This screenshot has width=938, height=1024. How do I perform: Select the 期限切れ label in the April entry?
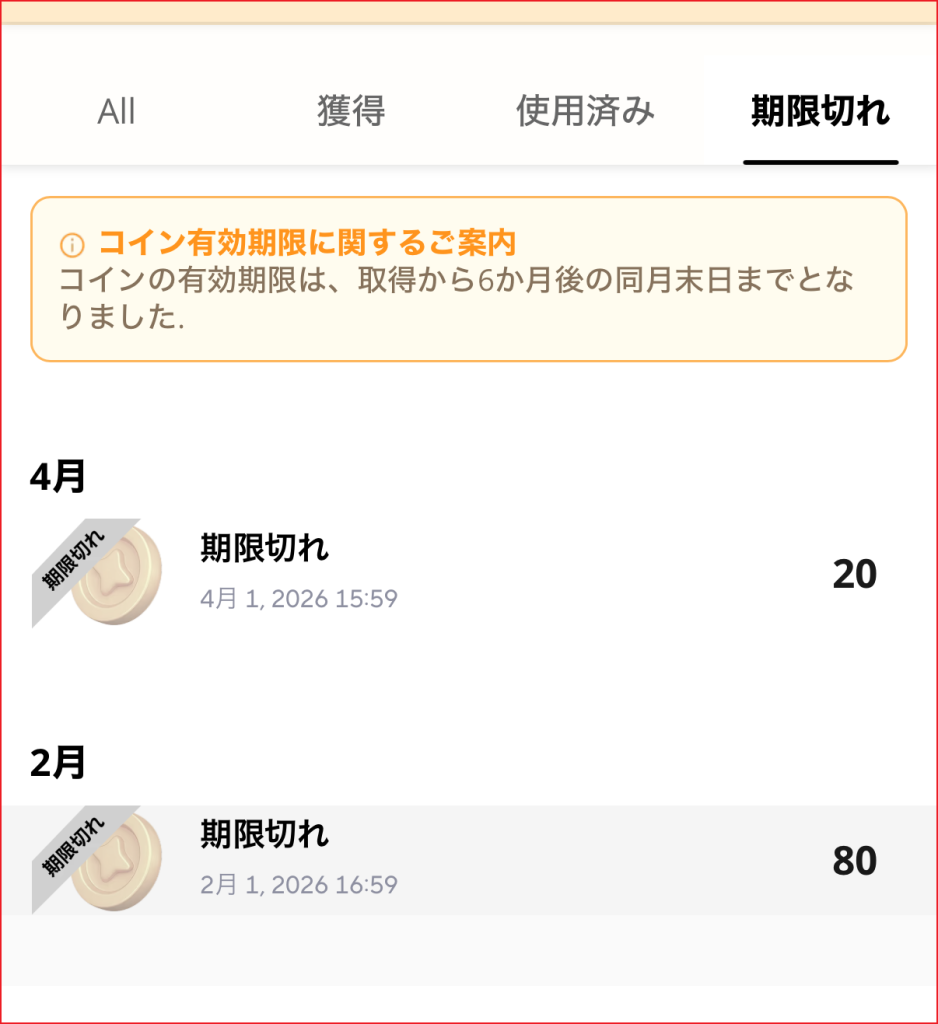264,547
